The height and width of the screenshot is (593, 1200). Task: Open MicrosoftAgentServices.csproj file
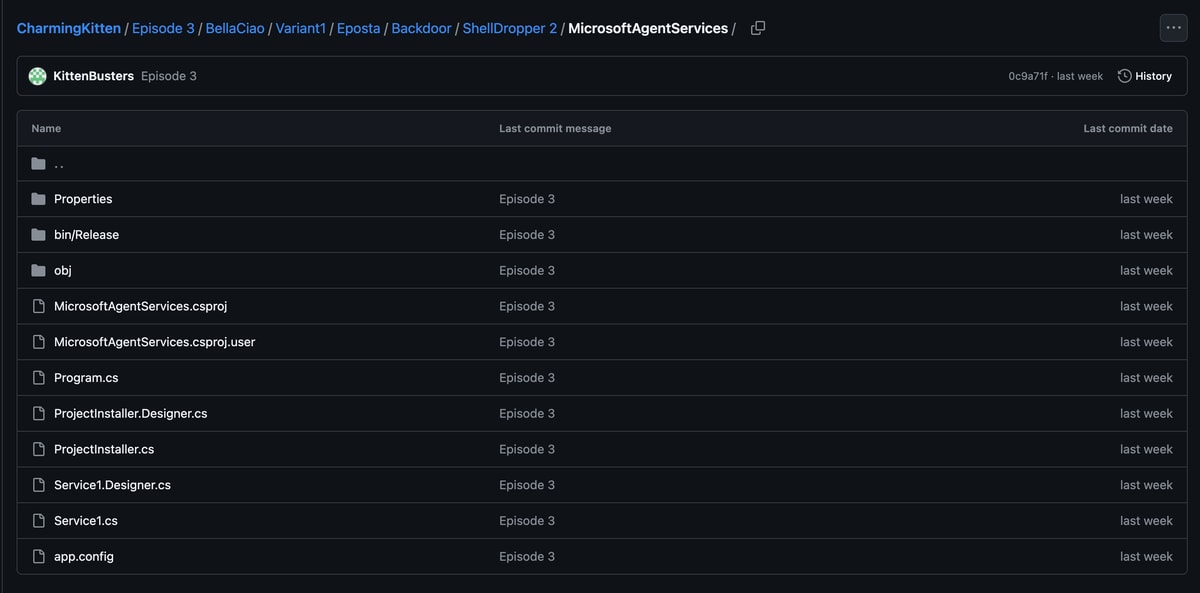click(133, 306)
